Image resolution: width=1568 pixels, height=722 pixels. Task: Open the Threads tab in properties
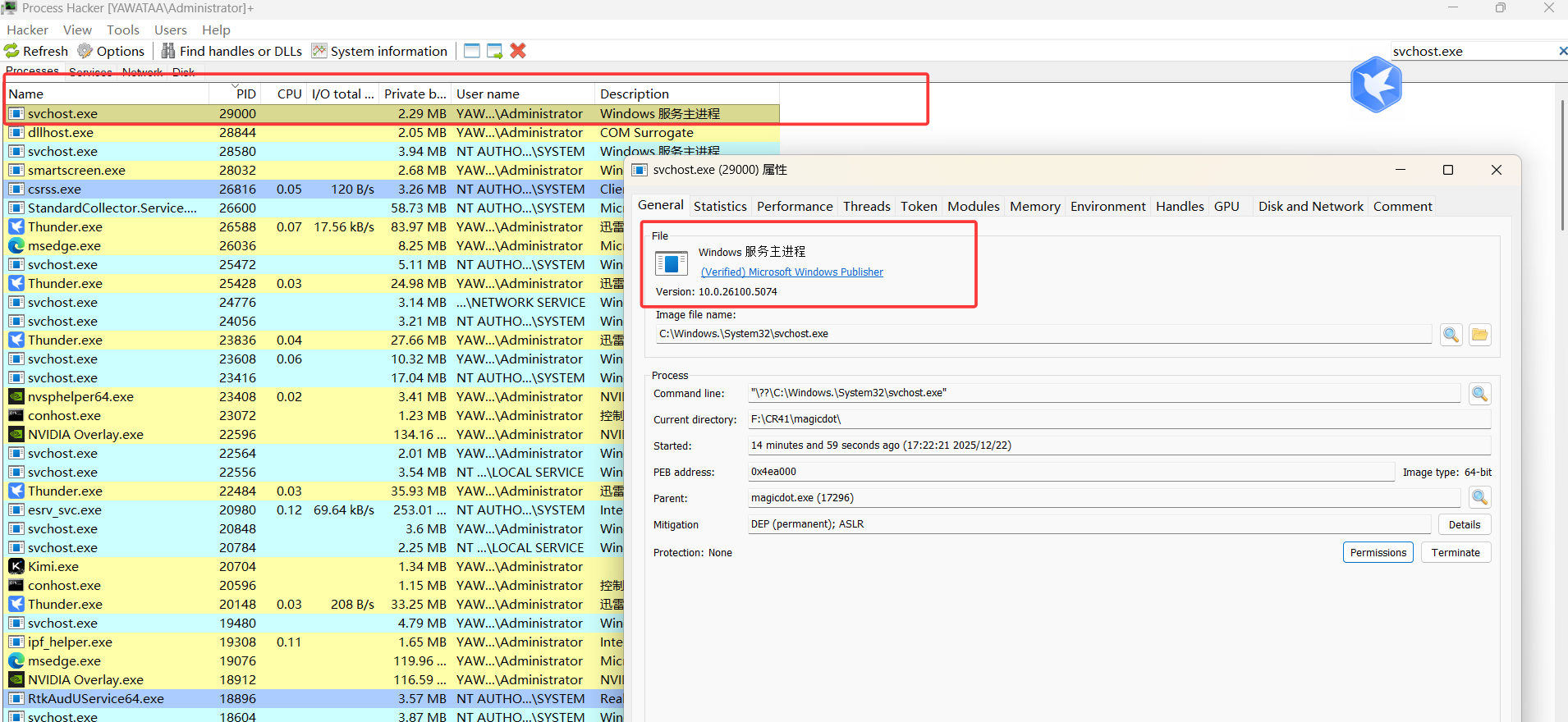(866, 206)
